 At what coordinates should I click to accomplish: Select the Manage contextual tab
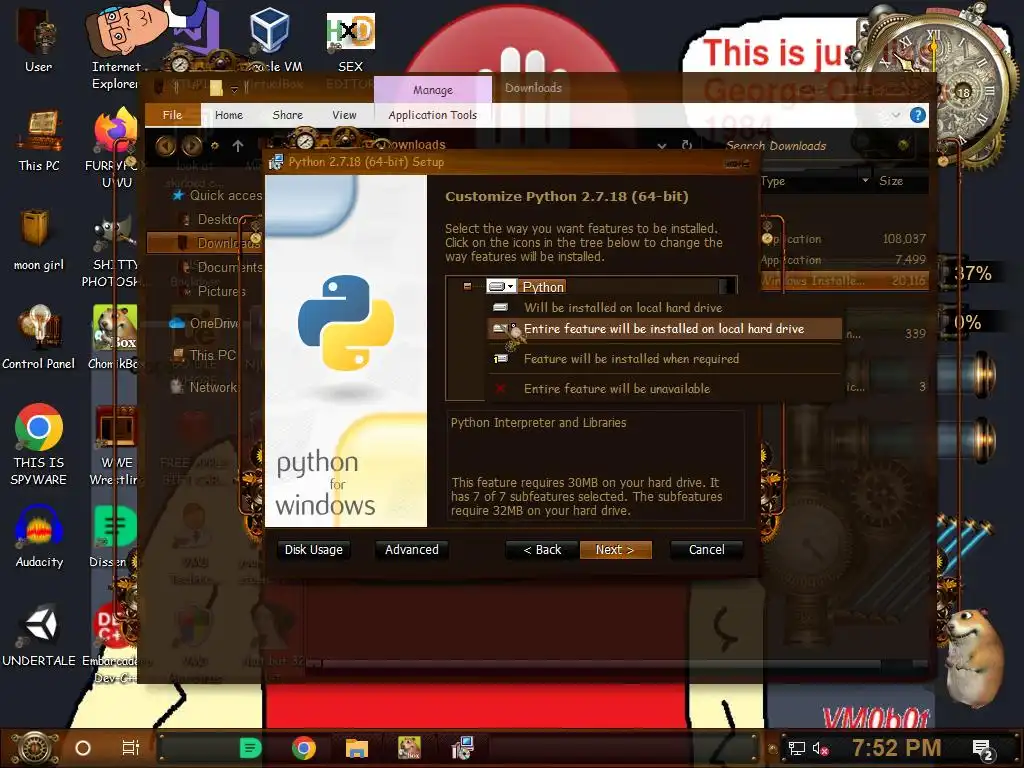pos(432,90)
